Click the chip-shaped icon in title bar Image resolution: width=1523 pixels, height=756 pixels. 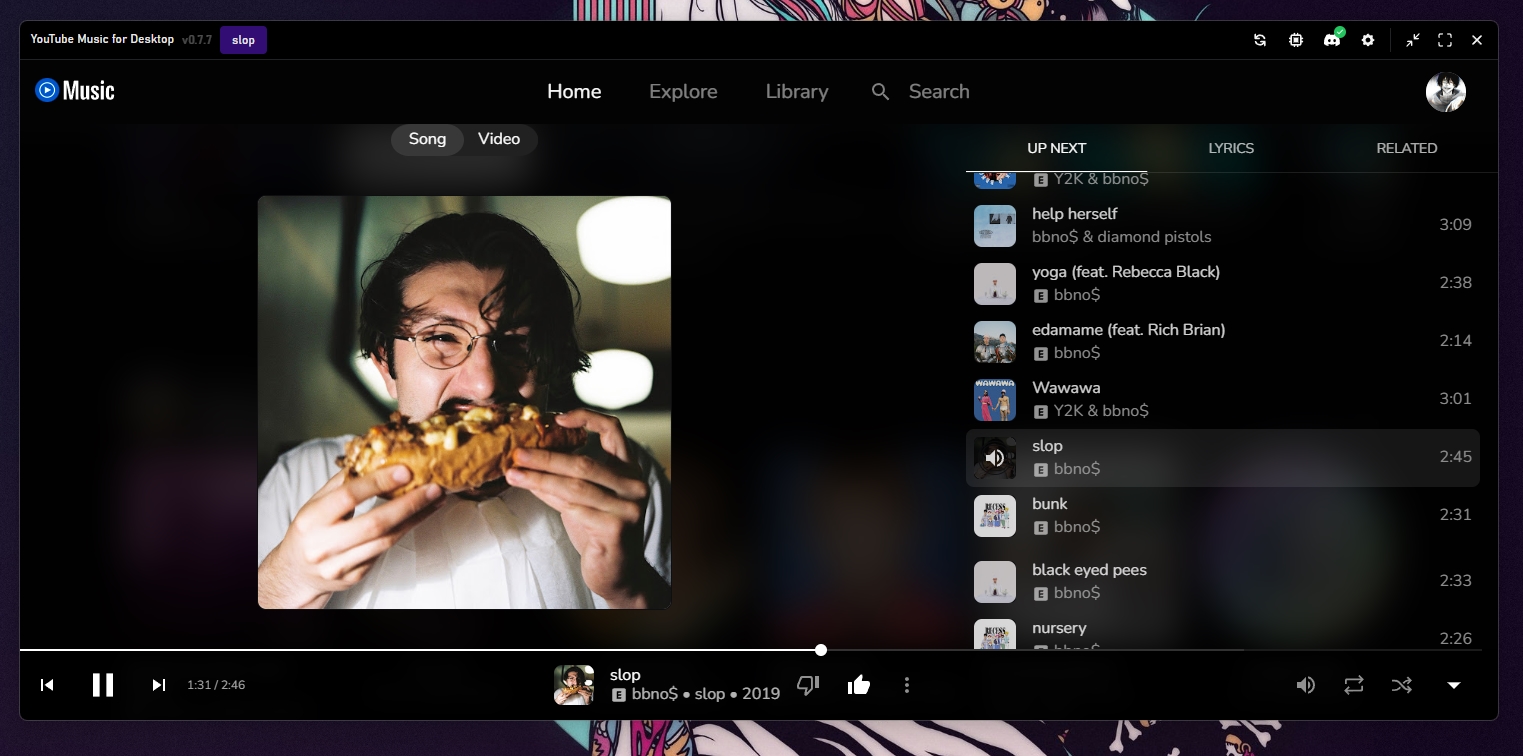tap(1296, 40)
